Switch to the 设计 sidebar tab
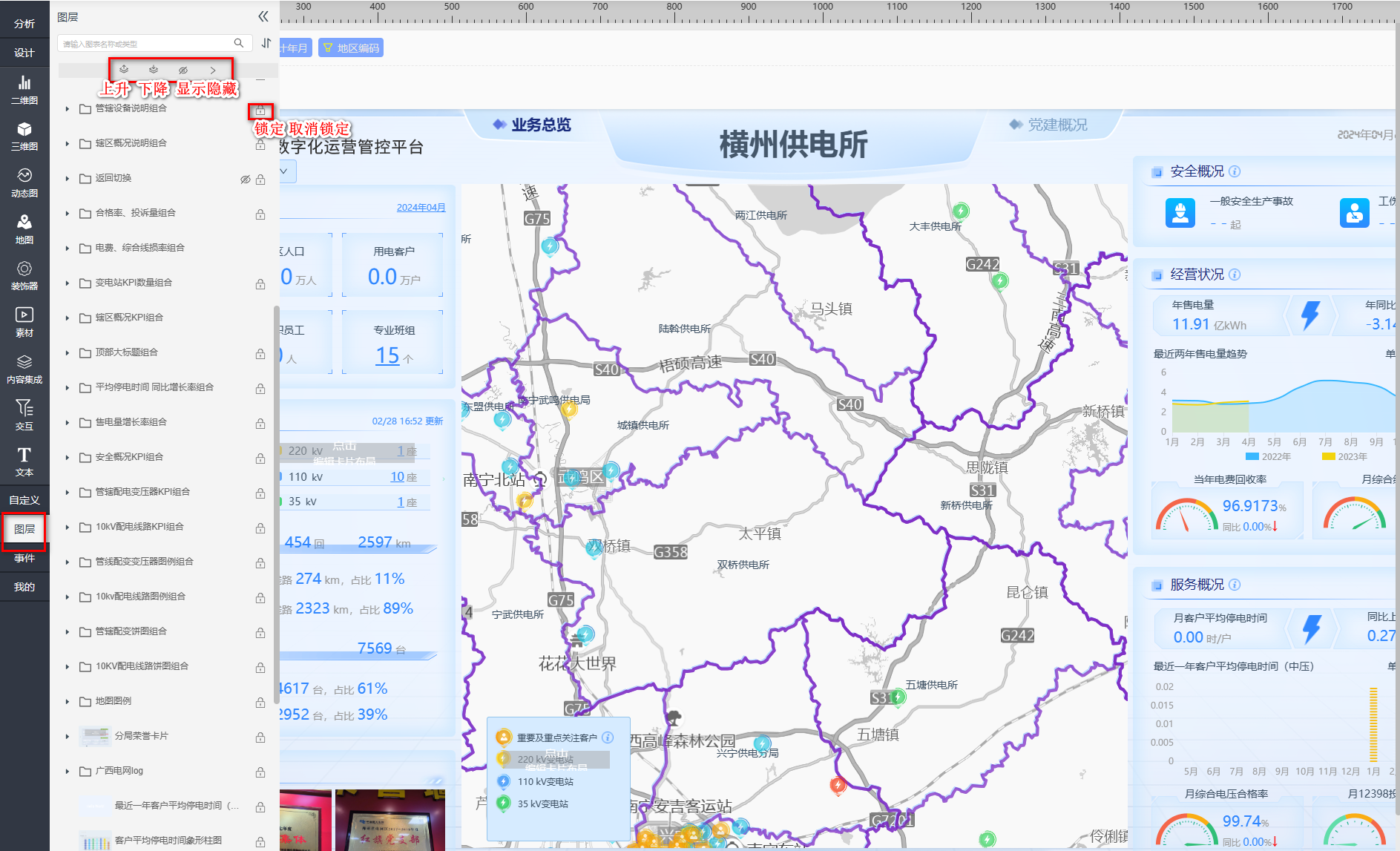This screenshot has width=1400, height=851. coord(24,53)
